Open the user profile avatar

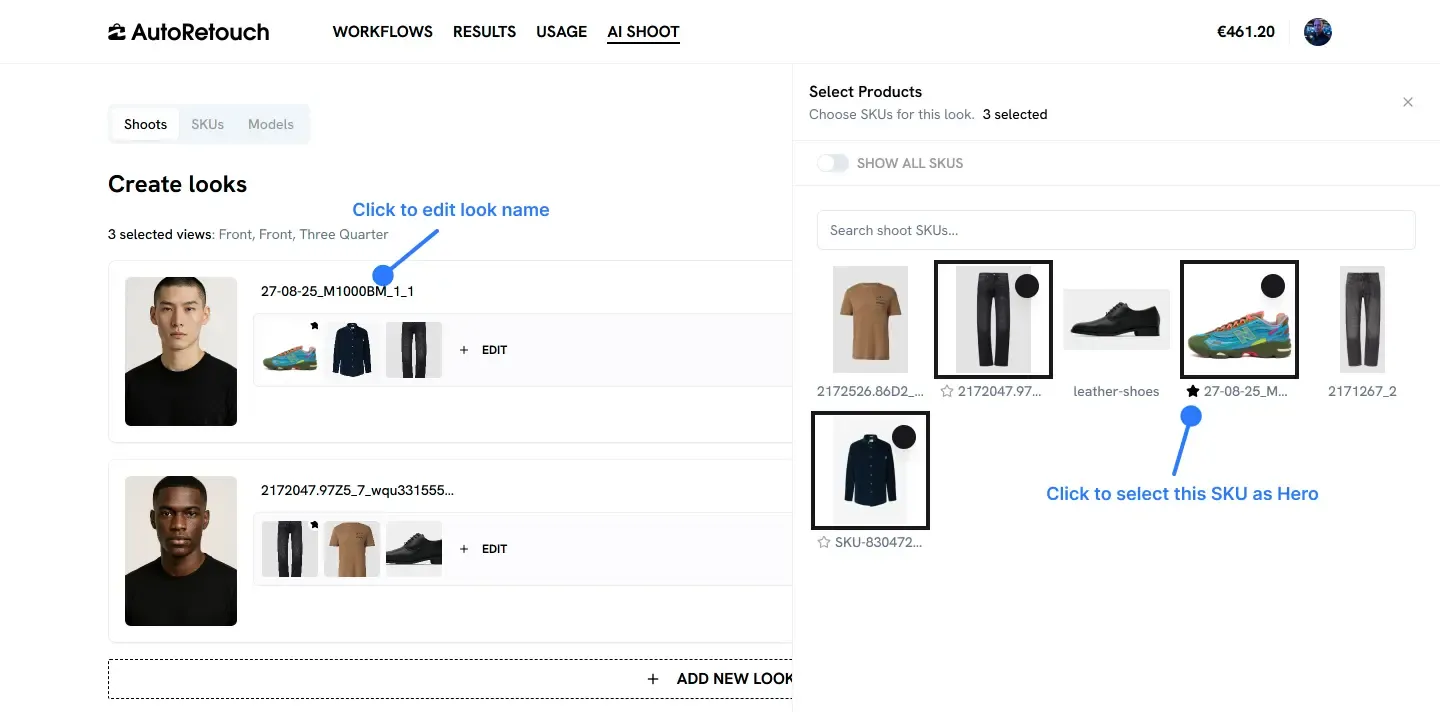coord(1318,32)
